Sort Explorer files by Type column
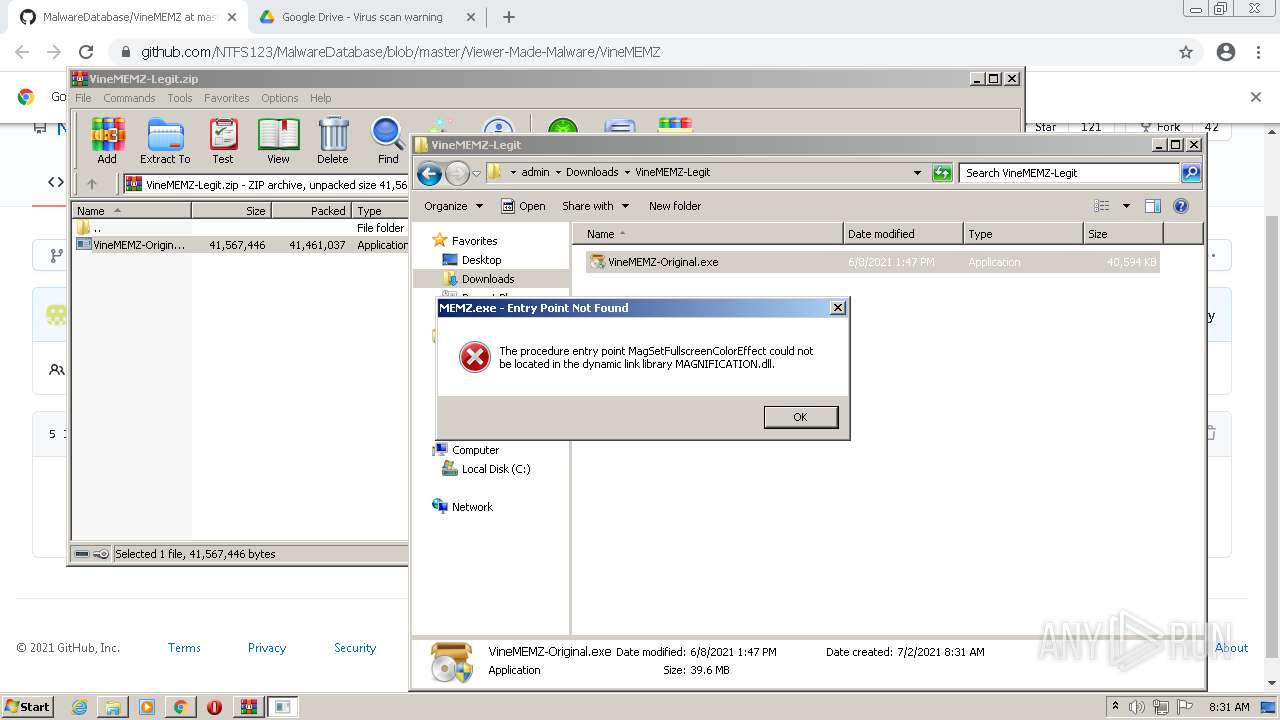The height and width of the screenshot is (720, 1280). (x=1023, y=234)
